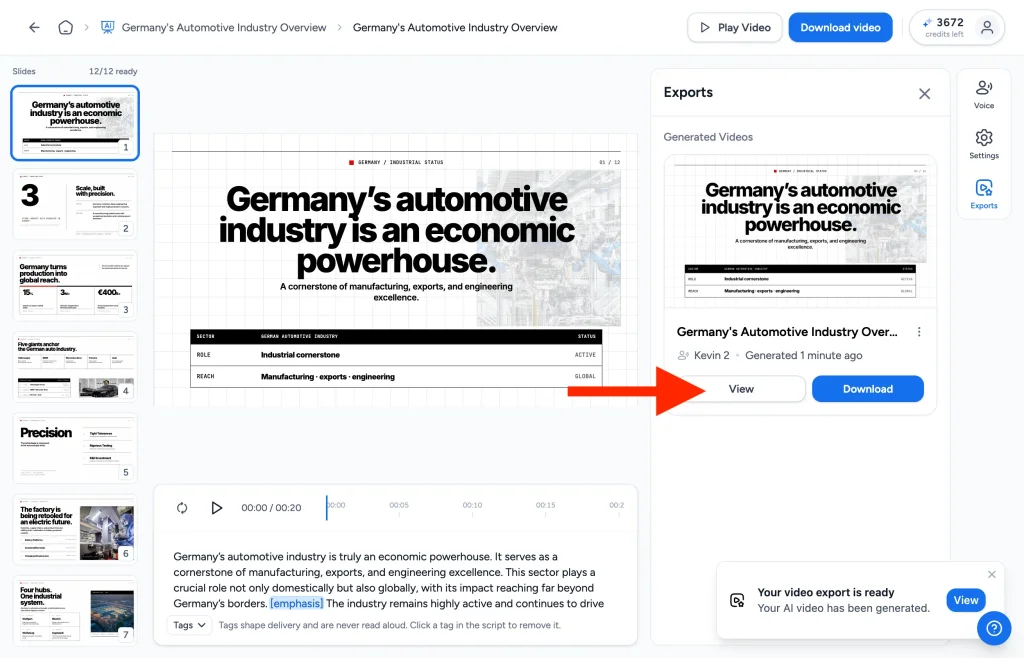The image size is (1024, 658).
Task: Click the View button under generated video
Action: [x=741, y=389]
